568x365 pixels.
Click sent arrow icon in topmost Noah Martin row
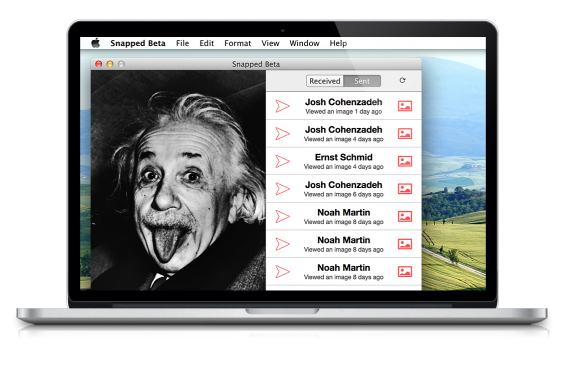(x=283, y=217)
